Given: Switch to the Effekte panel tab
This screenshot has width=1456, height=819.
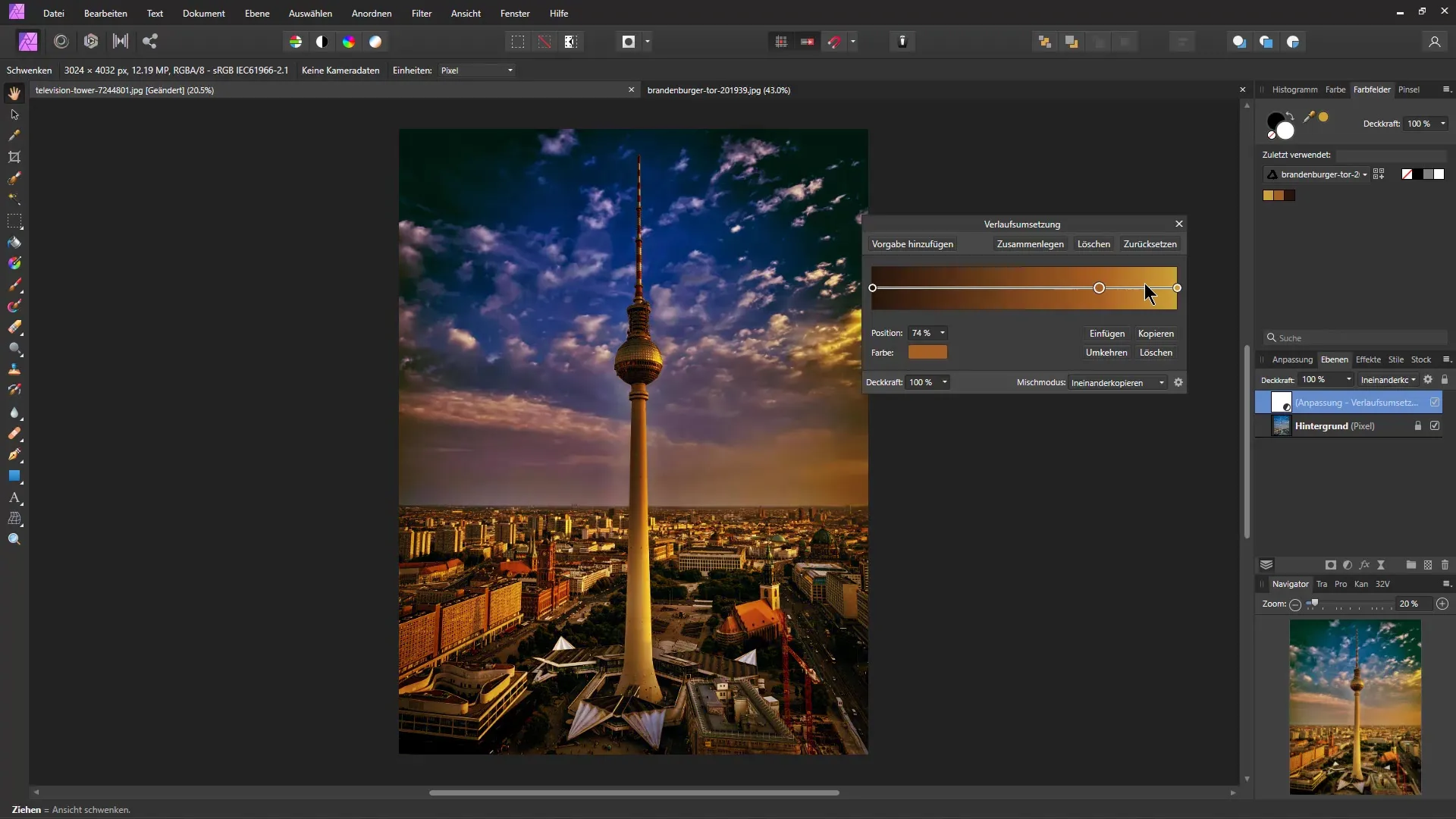Looking at the screenshot, I should (1368, 359).
